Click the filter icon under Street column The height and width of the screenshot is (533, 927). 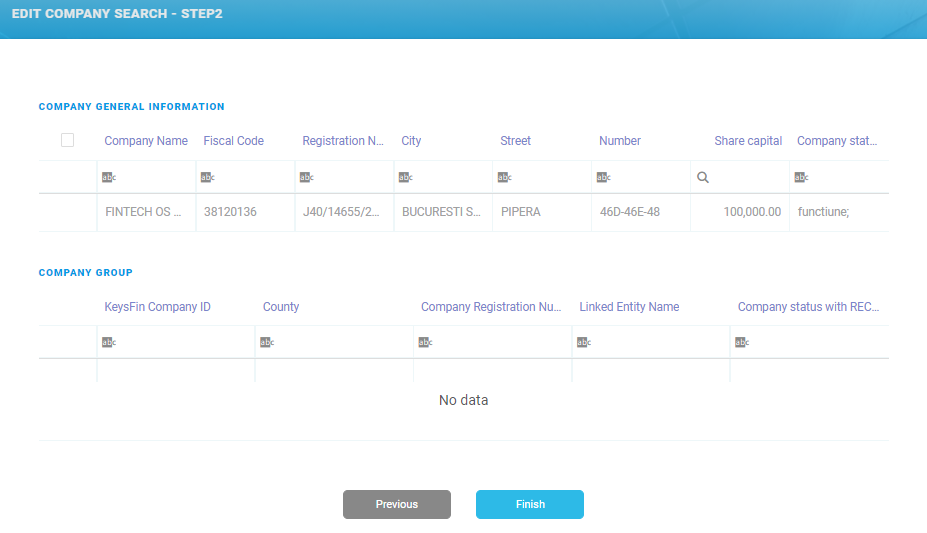[504, 177]
